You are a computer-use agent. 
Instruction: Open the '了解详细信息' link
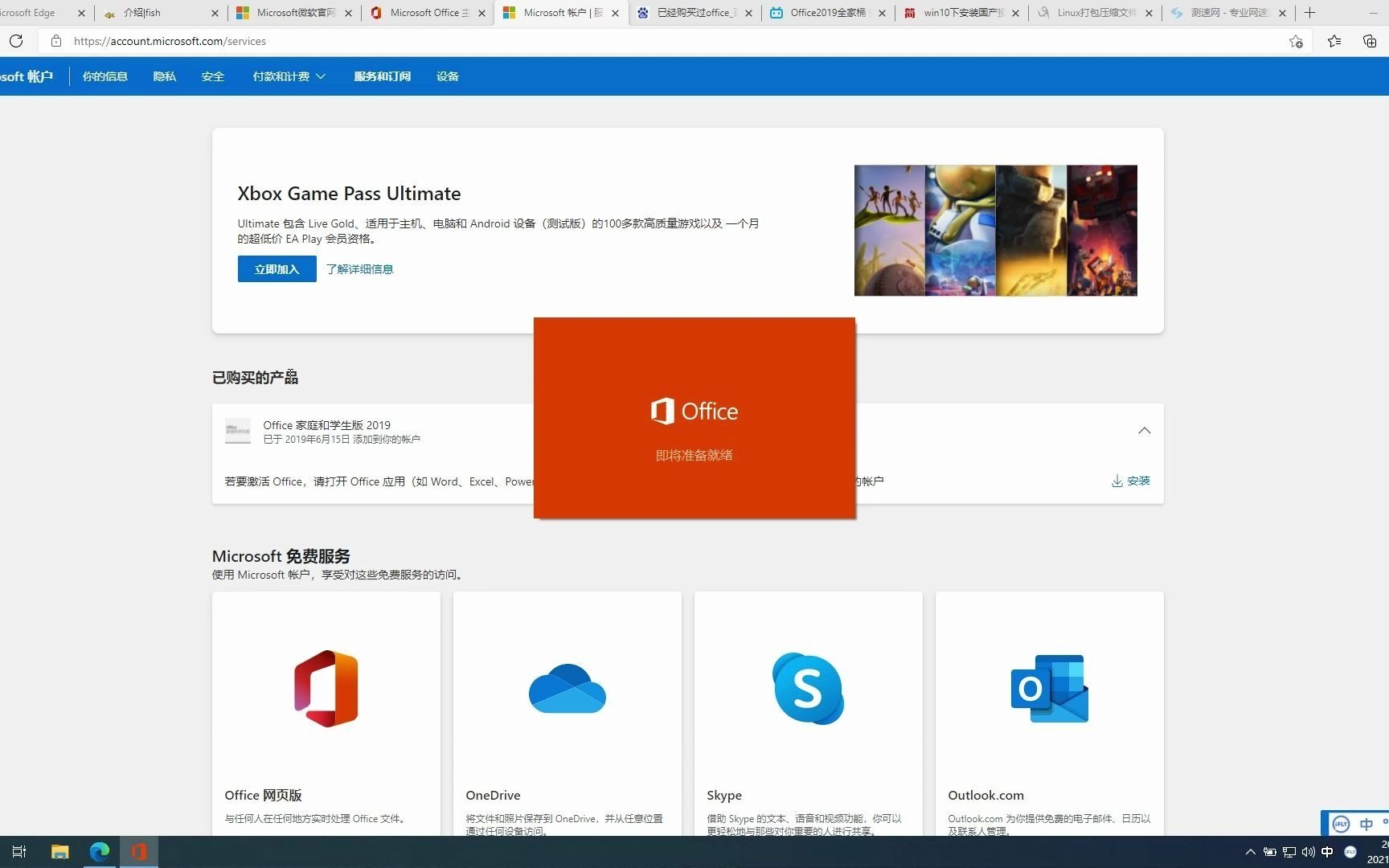(359, 269)
